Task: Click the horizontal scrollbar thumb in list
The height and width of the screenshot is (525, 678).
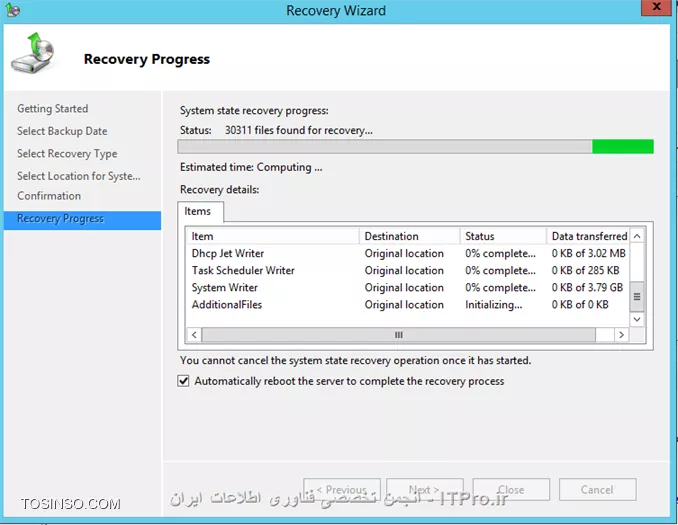Action: [398, 335]
